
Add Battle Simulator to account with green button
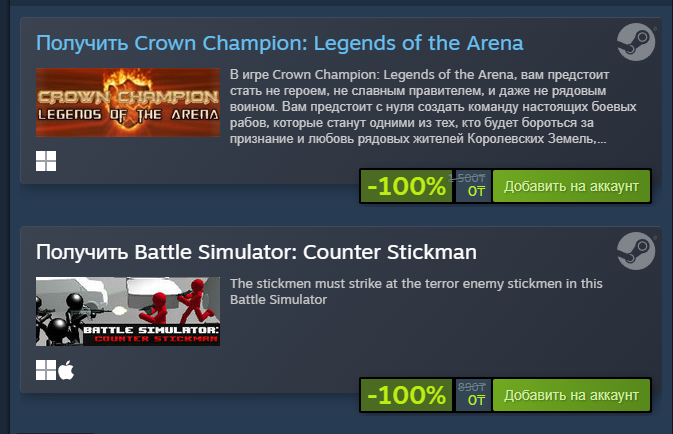(571, 396)
